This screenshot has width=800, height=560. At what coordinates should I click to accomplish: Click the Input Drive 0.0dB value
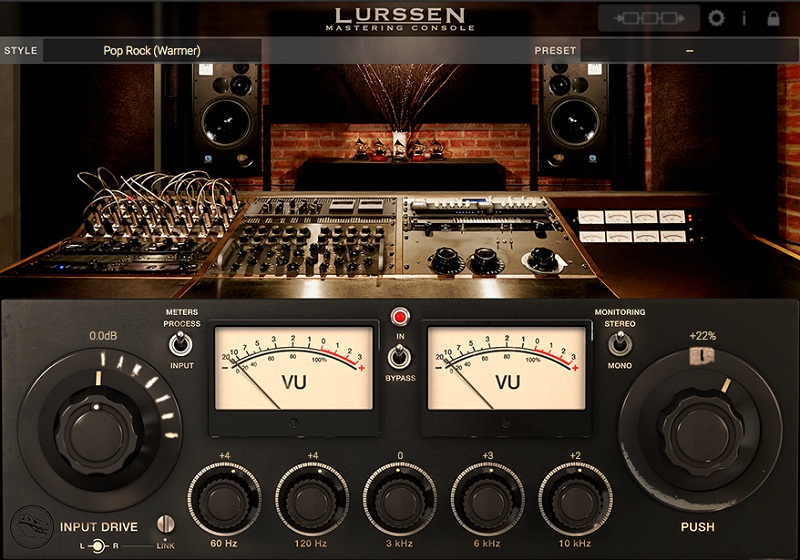[103, 336]
